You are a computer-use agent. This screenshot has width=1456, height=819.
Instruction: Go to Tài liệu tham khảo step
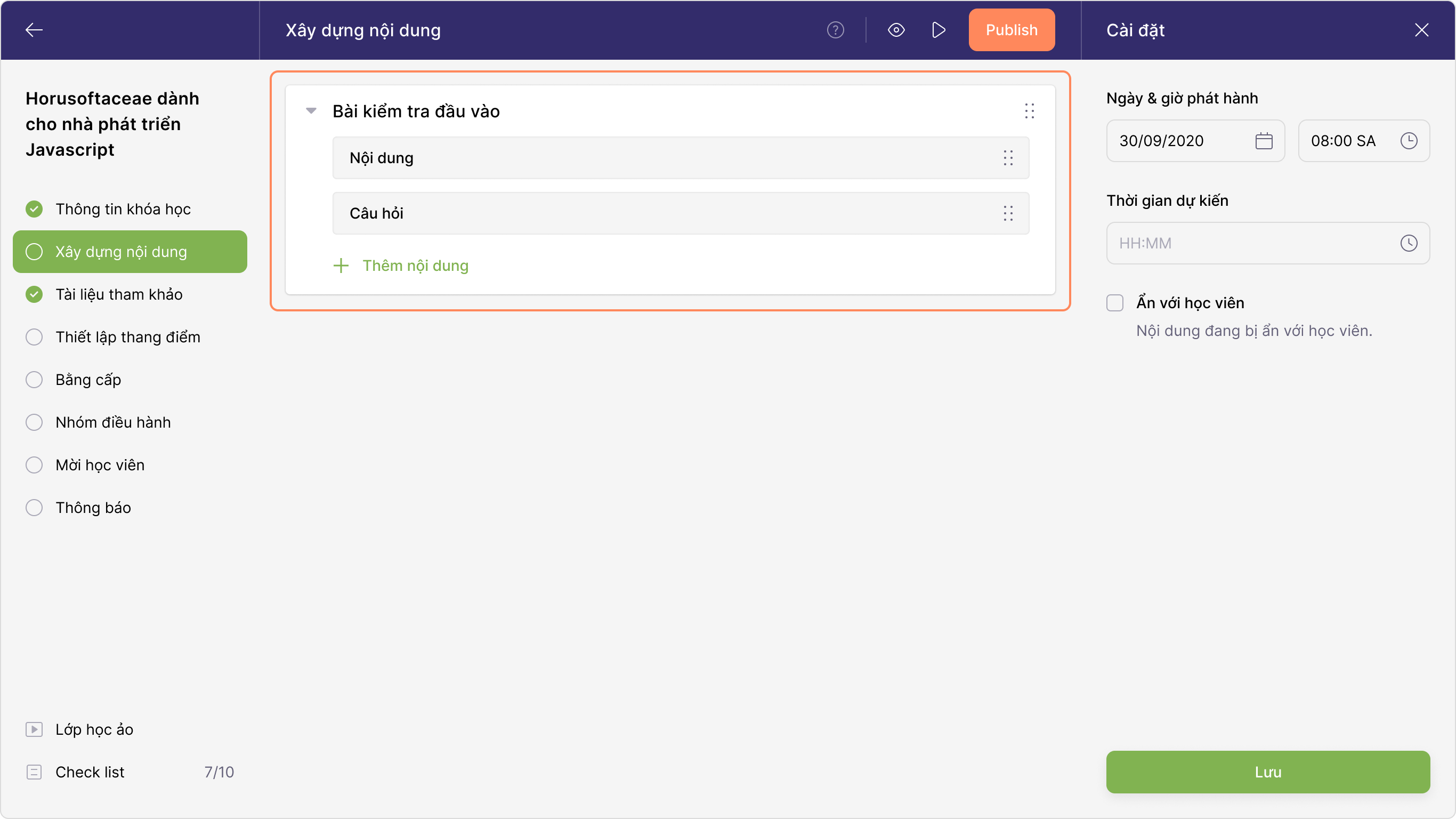[x=119, y=294]
